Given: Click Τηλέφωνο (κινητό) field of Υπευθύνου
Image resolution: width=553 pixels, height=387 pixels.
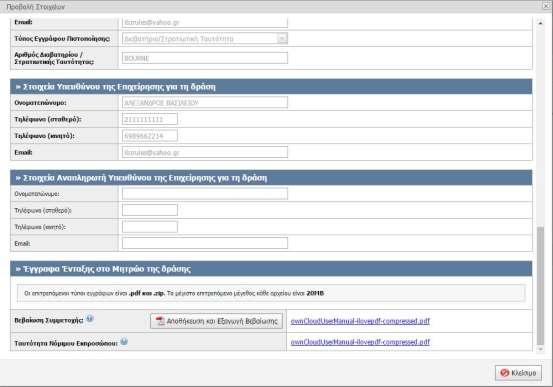Looking at the screenshot, I should (x=150, y=135).
